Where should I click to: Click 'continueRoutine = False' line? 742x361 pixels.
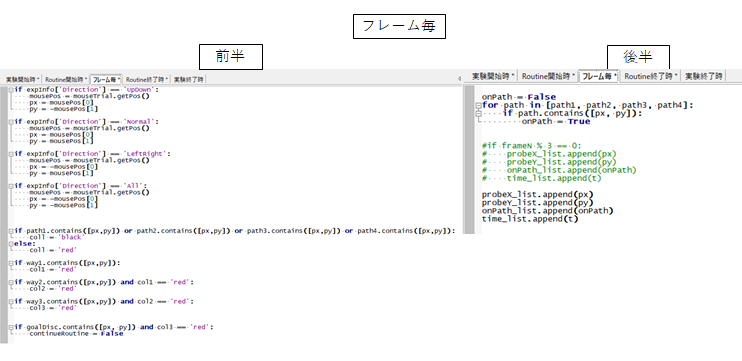76,334
